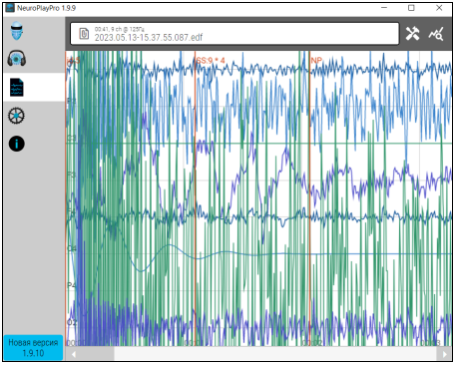Open the recorded files section

point(17,87)
